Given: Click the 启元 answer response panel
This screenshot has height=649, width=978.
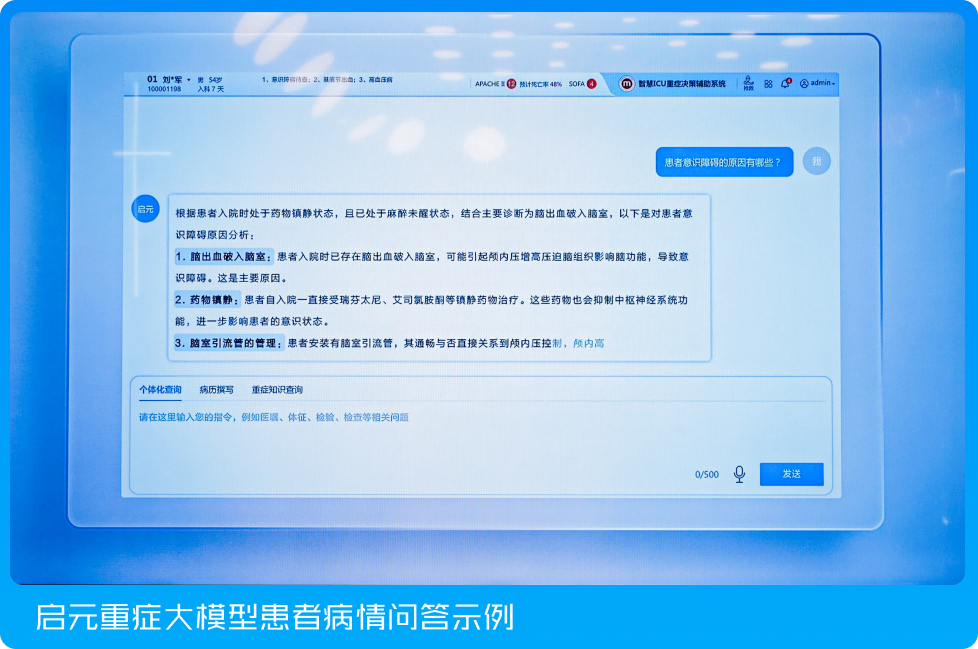Looking at the screenshot, I should pos(440,277).
